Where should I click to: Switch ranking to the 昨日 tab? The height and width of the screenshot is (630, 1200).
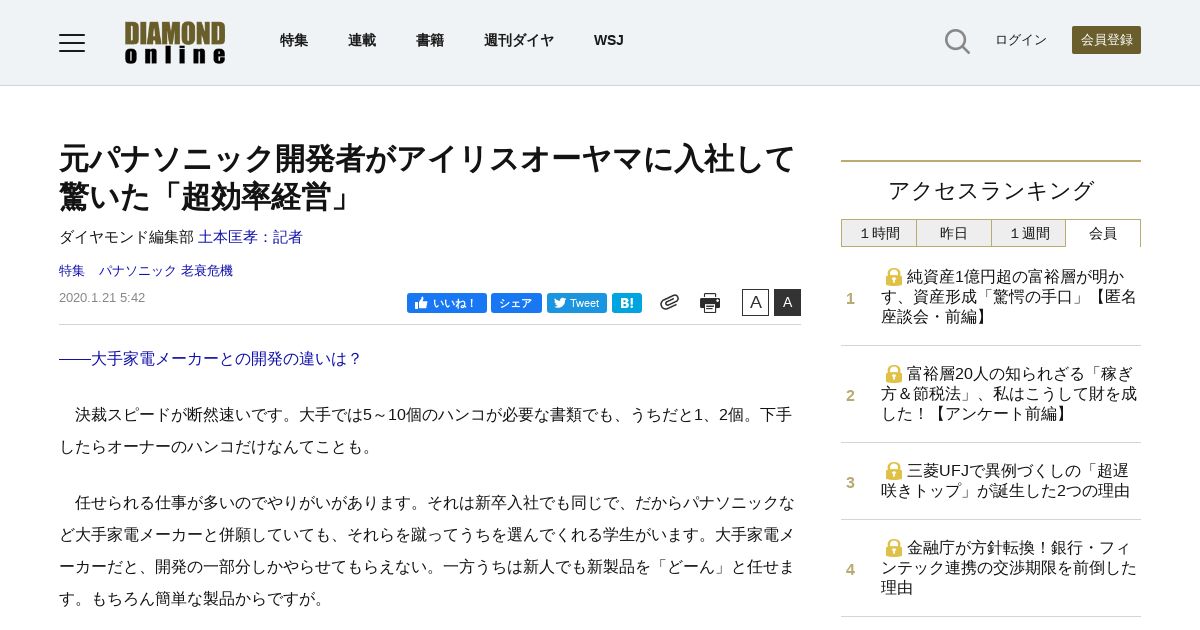click(954, 233)
